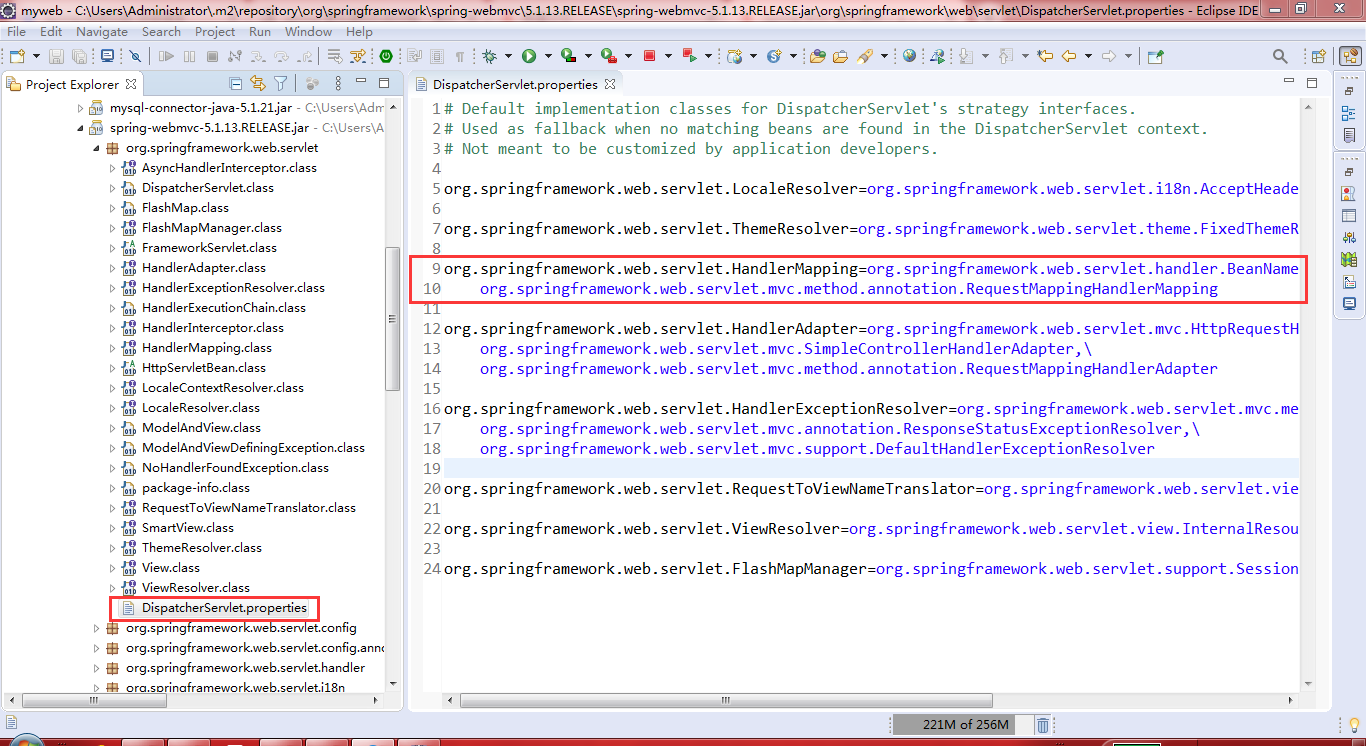
Task: Toggle Link with Editor in Project Explorer
Action: coord(258,84)
